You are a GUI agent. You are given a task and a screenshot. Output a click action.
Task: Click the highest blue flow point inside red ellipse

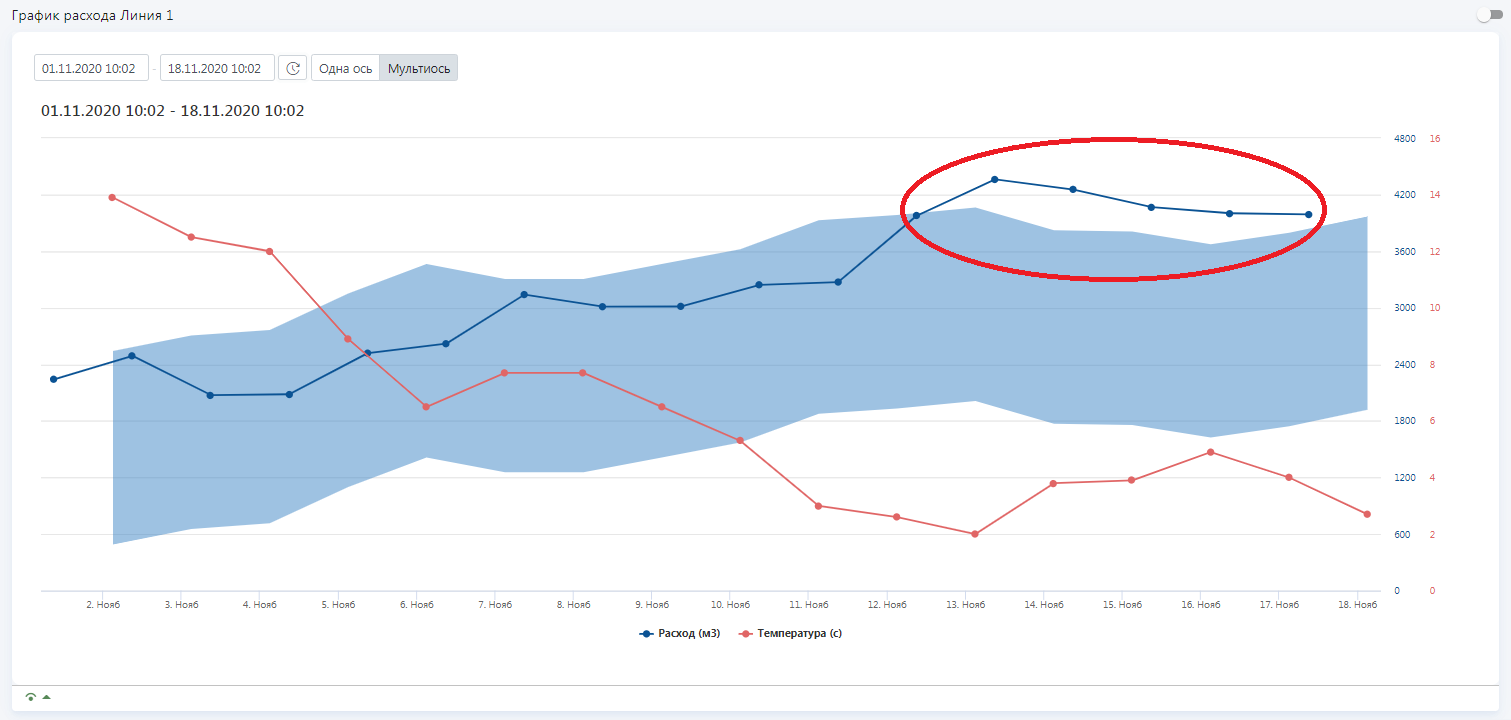coord(995,180)
